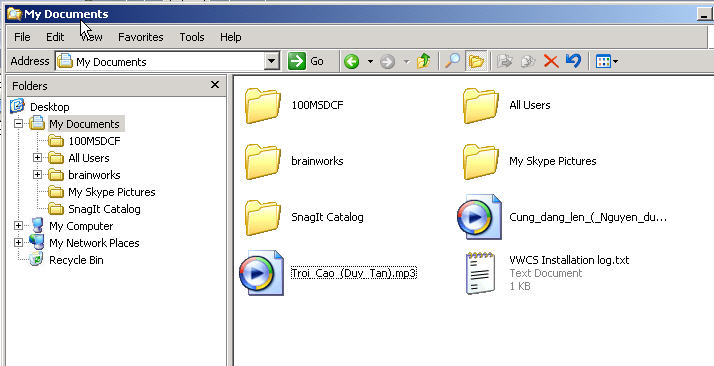Open the Forward button history dropdown arrow
Image resolution: width=714 pixels, height=366 pixels.
coord(406,61)
